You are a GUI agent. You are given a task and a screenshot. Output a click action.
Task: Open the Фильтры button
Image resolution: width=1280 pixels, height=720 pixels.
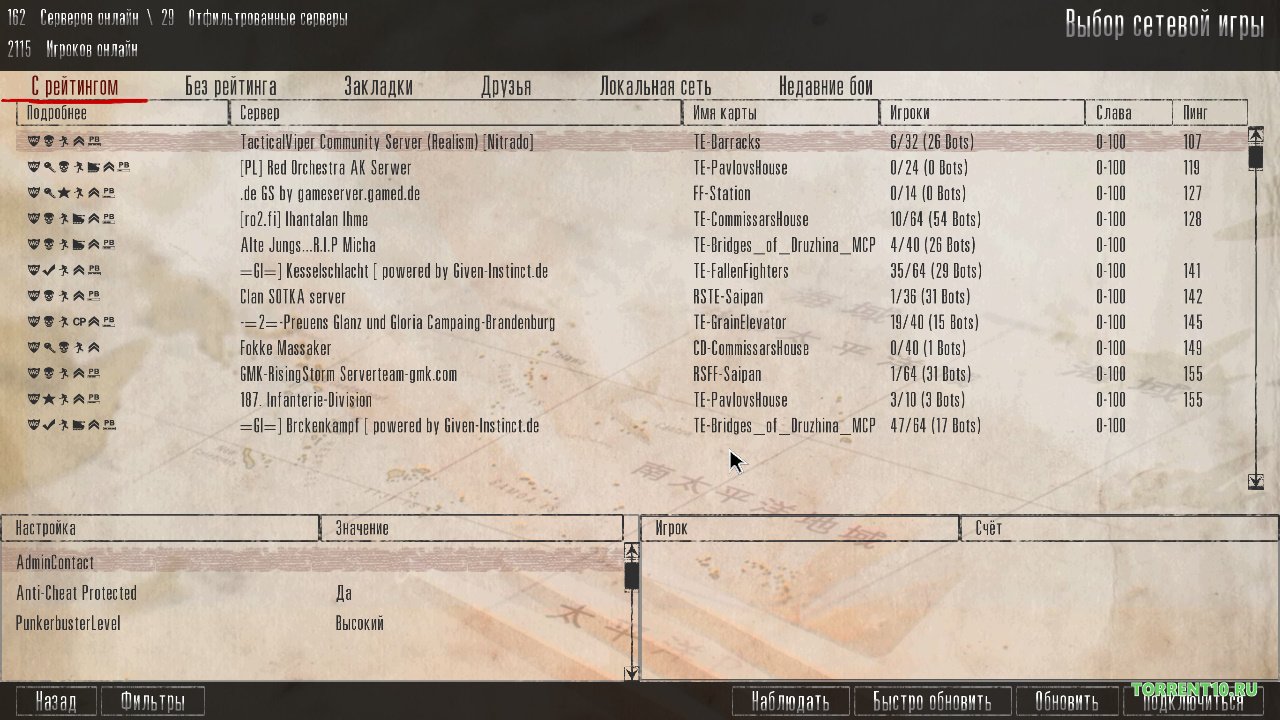[x=152, y=701]
